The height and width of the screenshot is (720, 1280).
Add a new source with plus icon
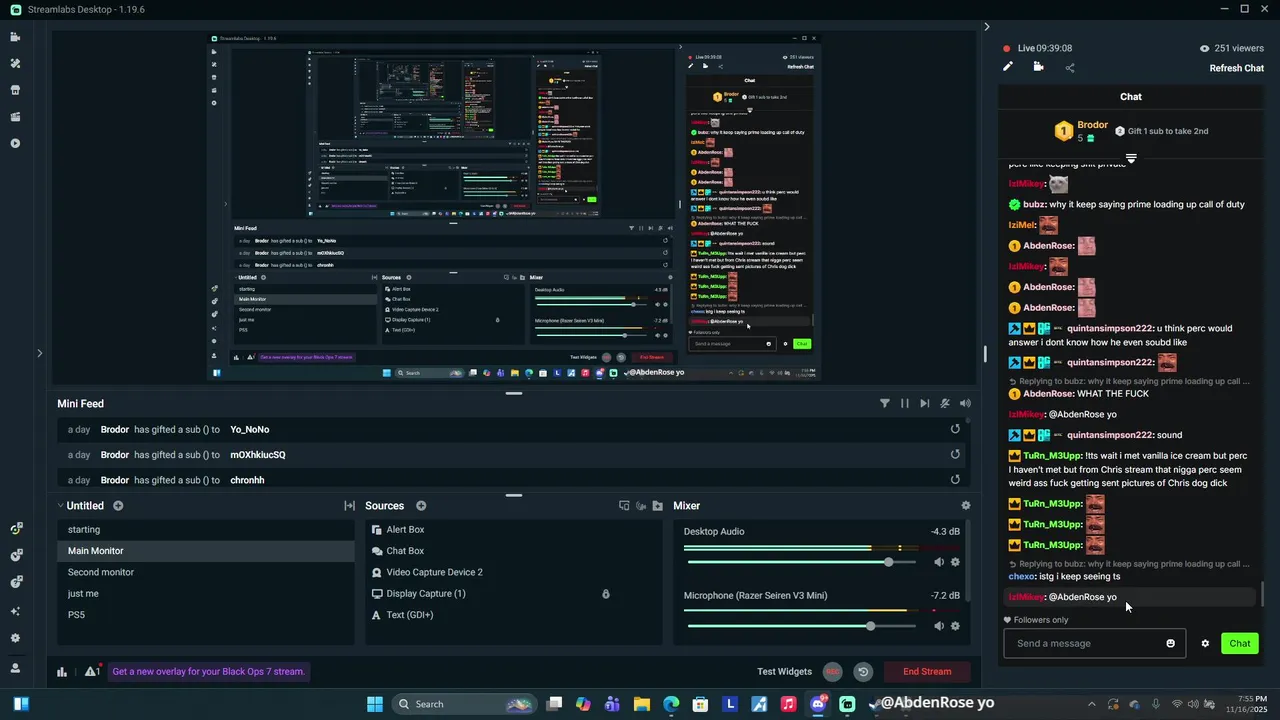tap(421, 506)
